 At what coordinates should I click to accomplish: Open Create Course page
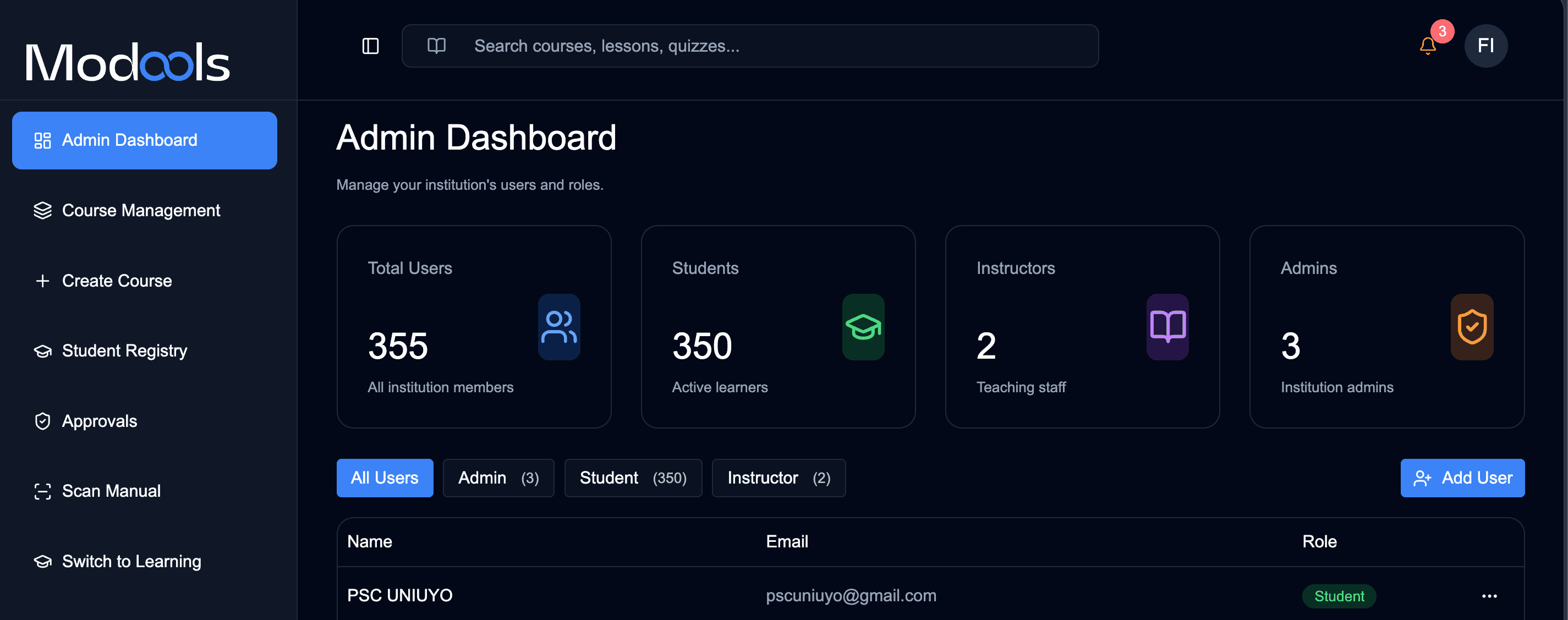coord(144,281)
